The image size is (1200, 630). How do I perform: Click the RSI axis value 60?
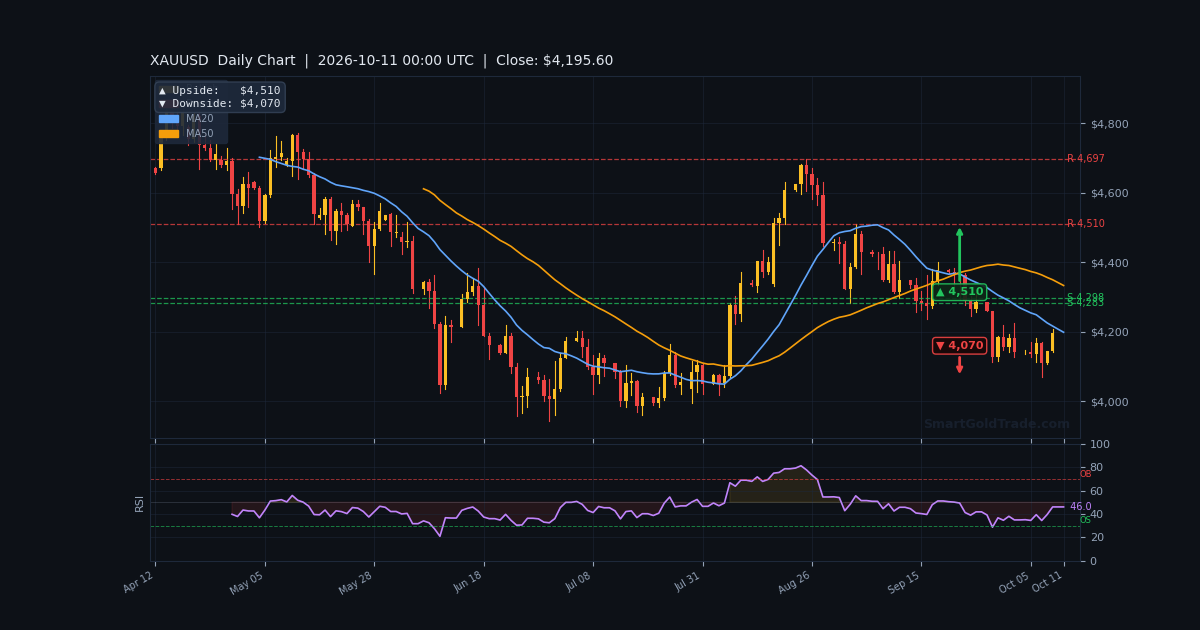(1096, 491)
